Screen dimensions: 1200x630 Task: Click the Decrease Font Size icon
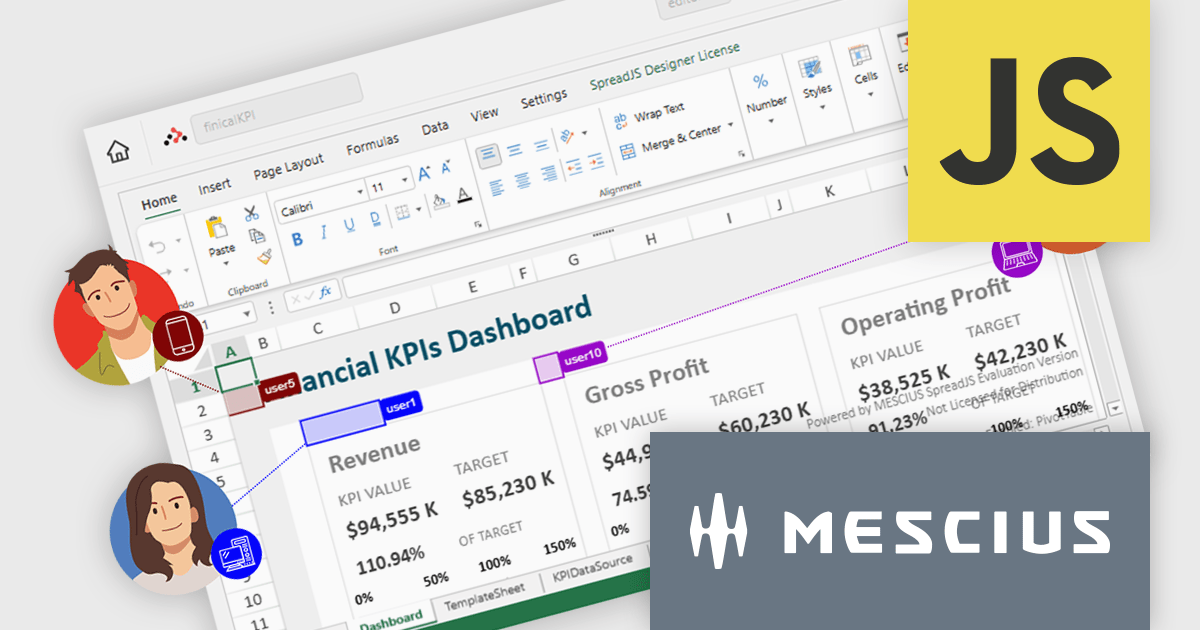pyautogui.click(x=445, y=168)
